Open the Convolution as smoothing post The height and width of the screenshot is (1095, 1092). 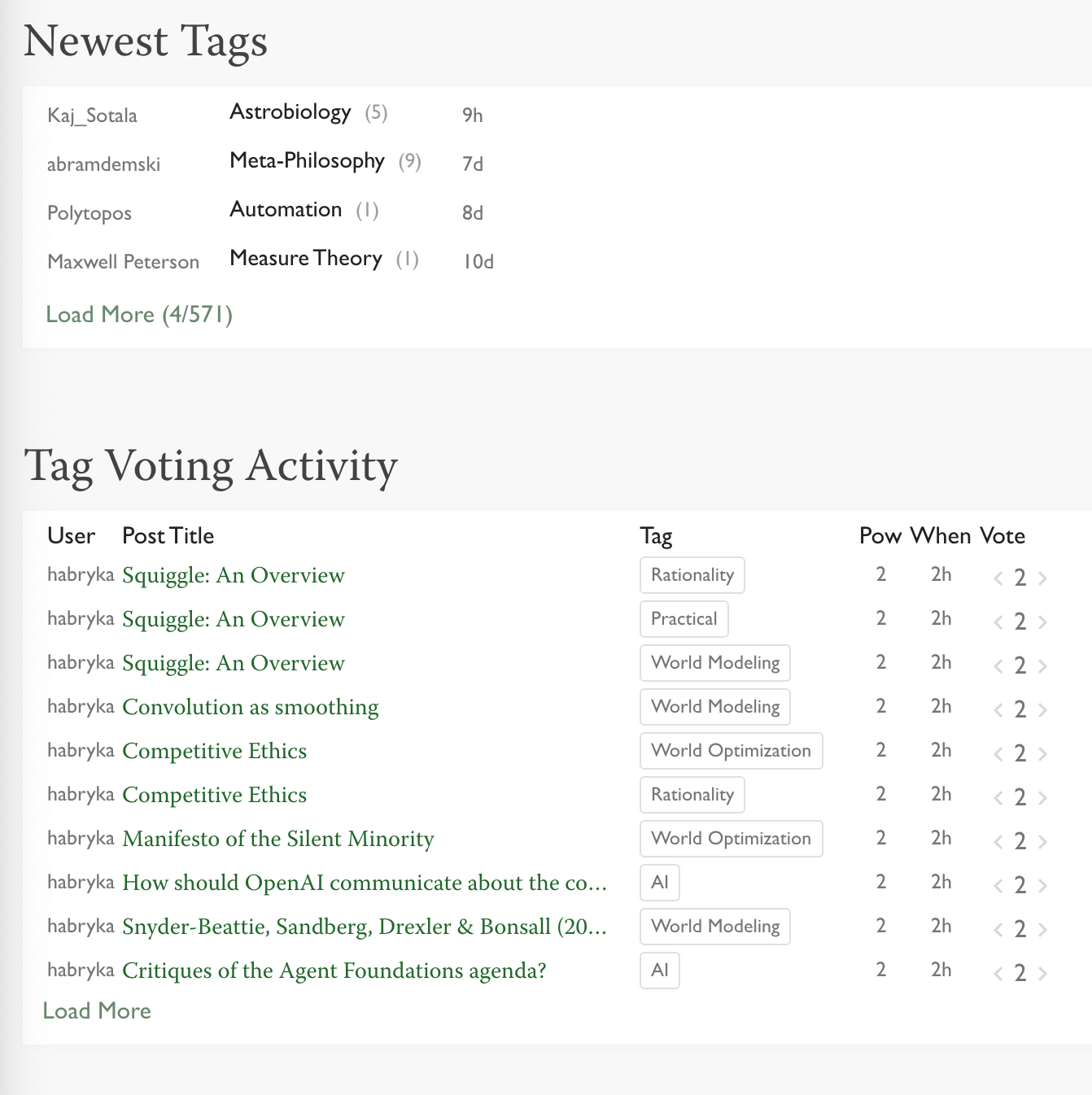coord(250,707)
